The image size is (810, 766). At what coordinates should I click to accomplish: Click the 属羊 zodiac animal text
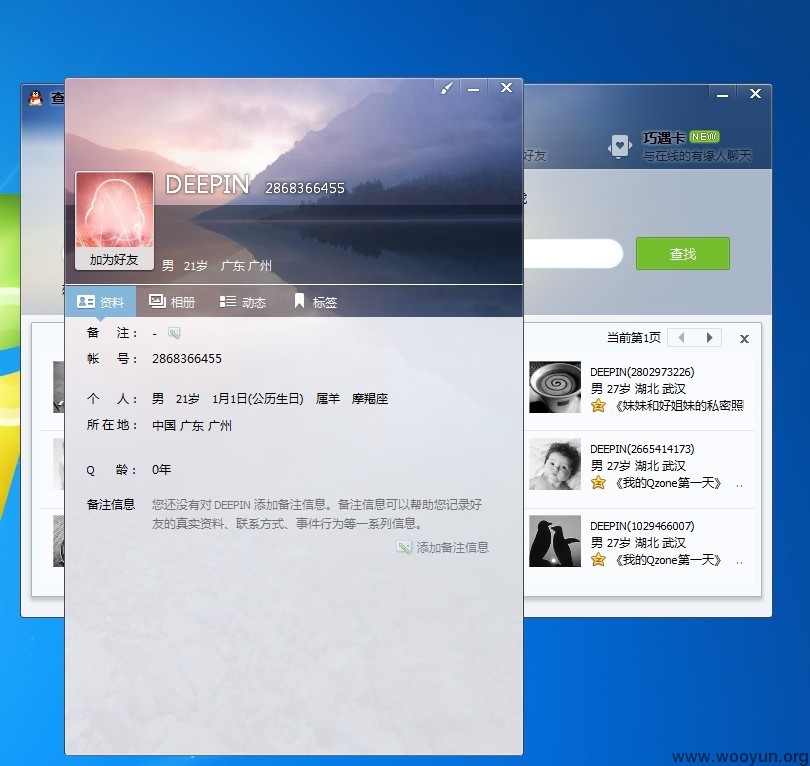(328, 399)
